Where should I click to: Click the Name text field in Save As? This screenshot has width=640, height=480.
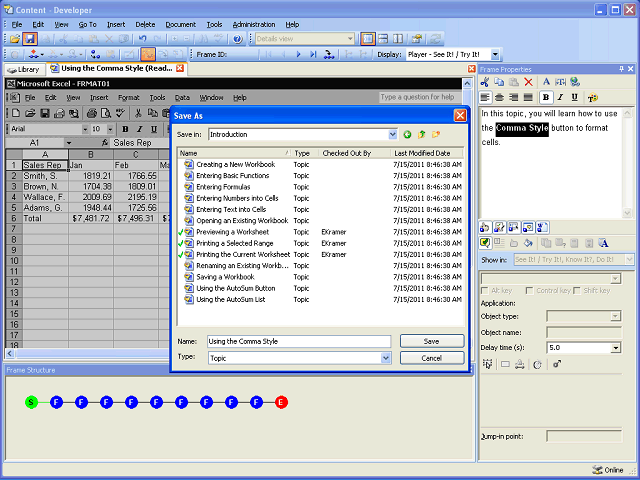[299, 341]
